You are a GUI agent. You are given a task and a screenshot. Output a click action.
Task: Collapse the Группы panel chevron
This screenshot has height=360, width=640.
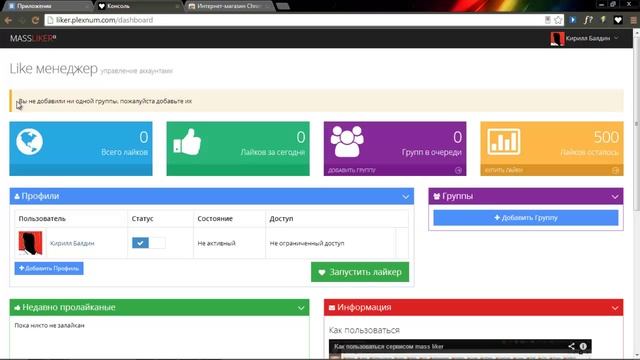pos(615,197)
